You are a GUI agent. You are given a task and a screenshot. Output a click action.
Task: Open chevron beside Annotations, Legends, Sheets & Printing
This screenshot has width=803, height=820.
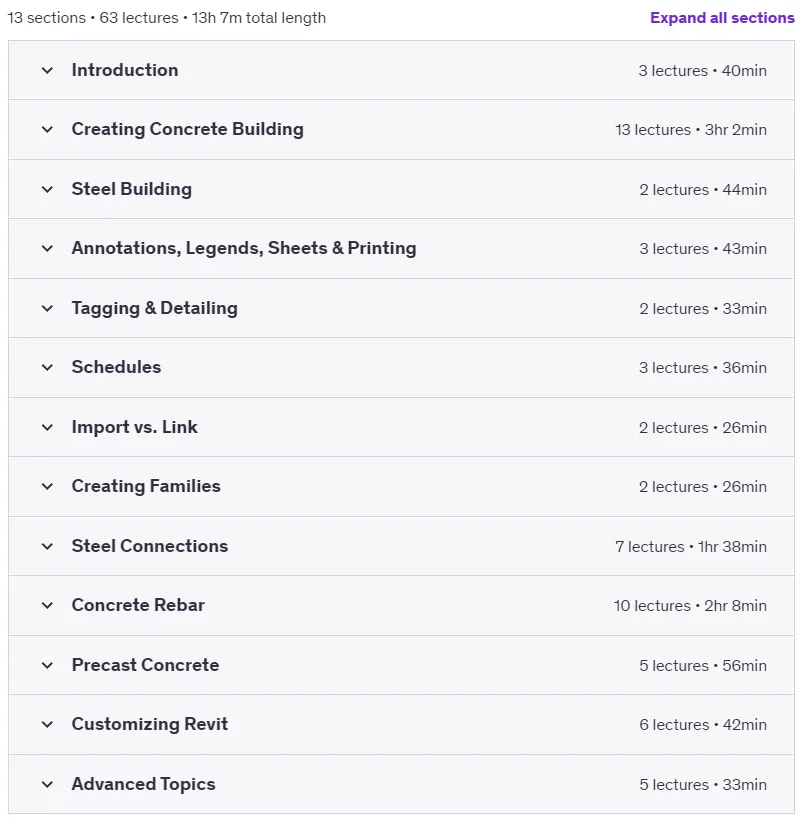pyautogui.click(x=47, y=248)
